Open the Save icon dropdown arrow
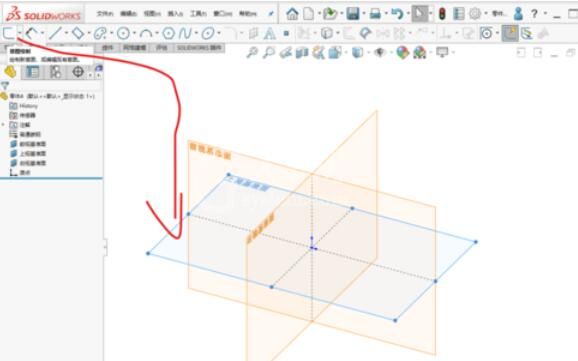This screenshot has width=578, height=361. coord(363,14)
